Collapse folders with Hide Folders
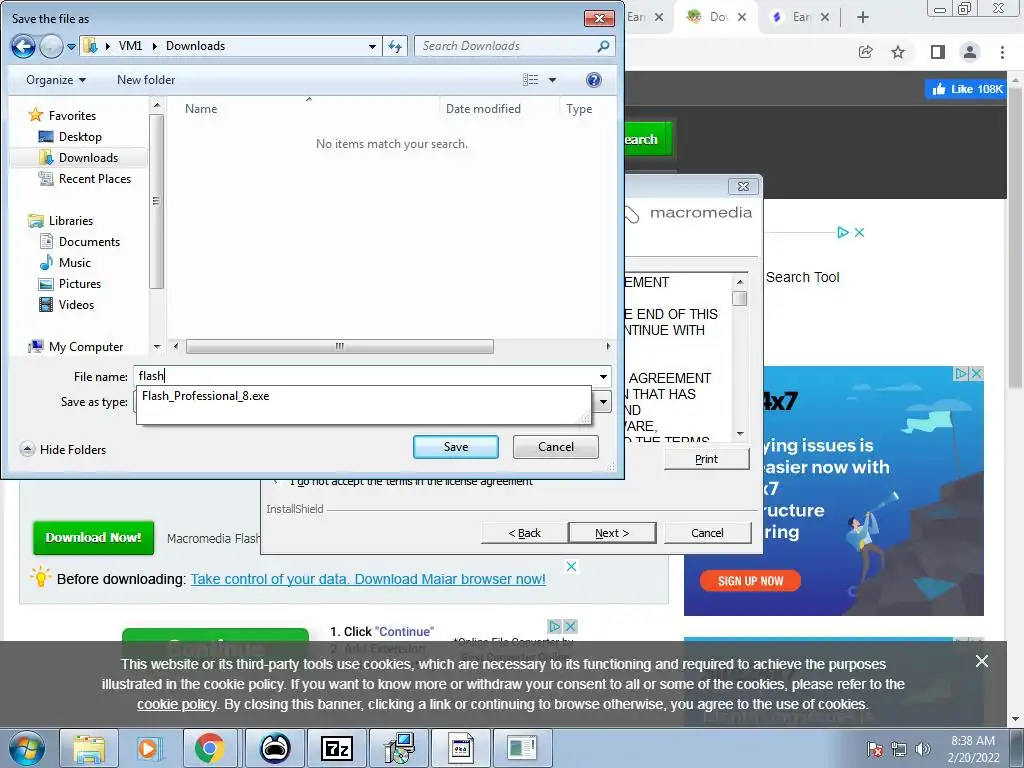 [x=63, y=449]
